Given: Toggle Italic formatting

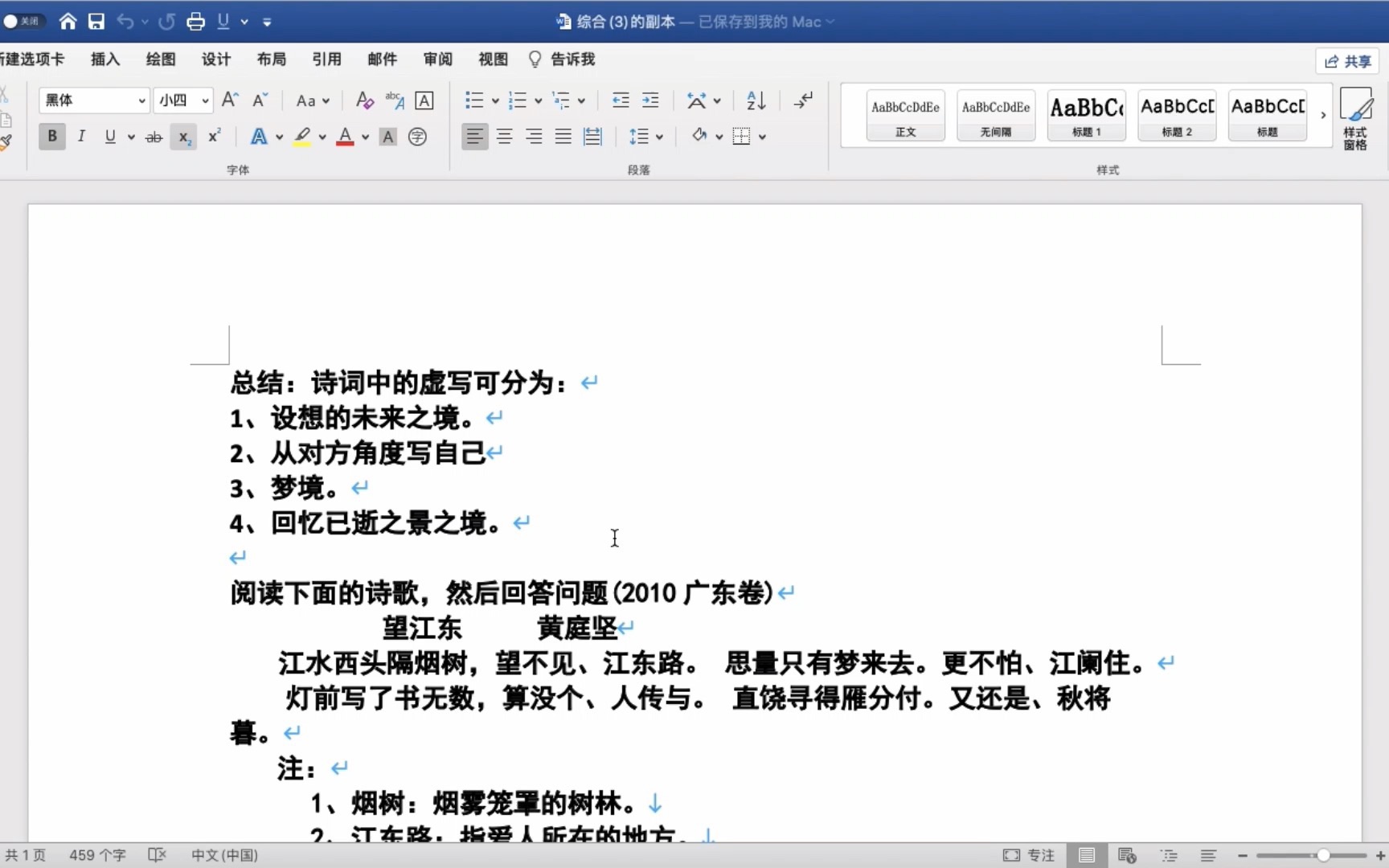Looking at the screenshot, I should click(x=81, y=137).
